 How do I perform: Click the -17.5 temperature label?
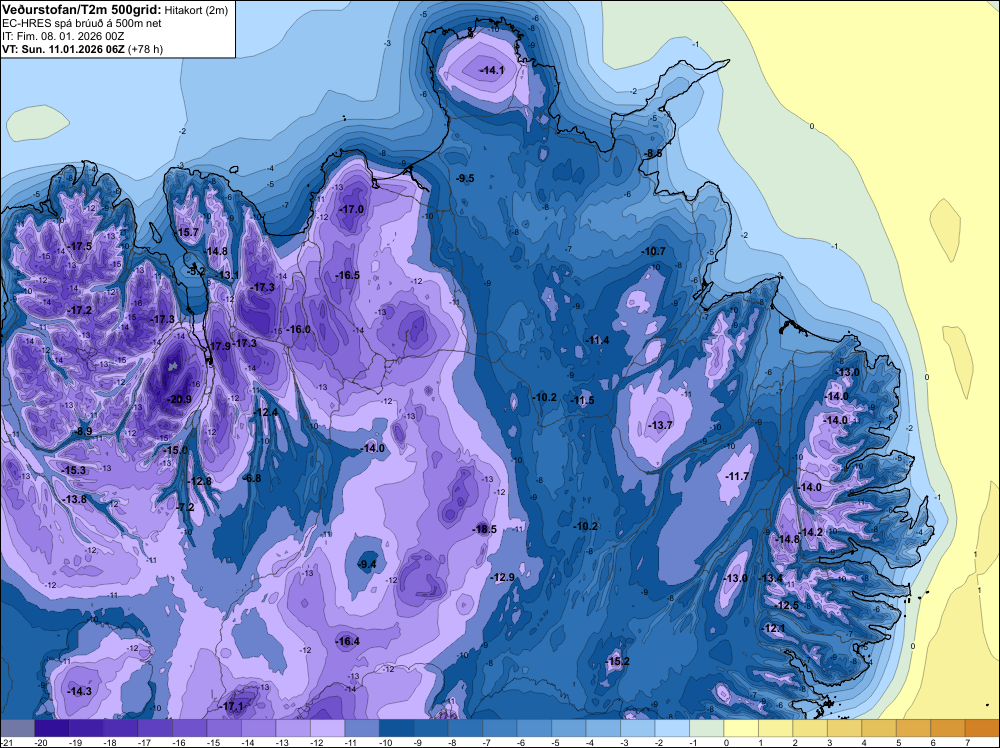point(80,246)
